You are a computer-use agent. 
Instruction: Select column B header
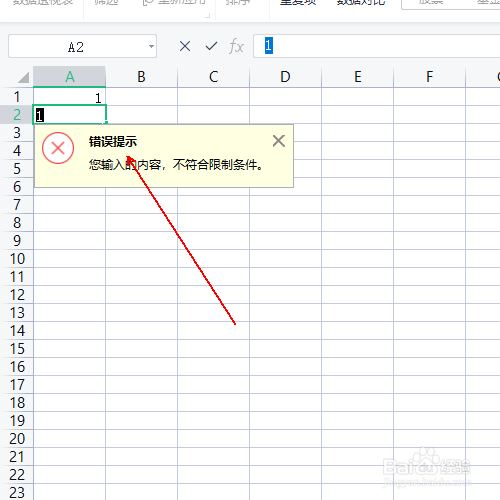point(142,77)
